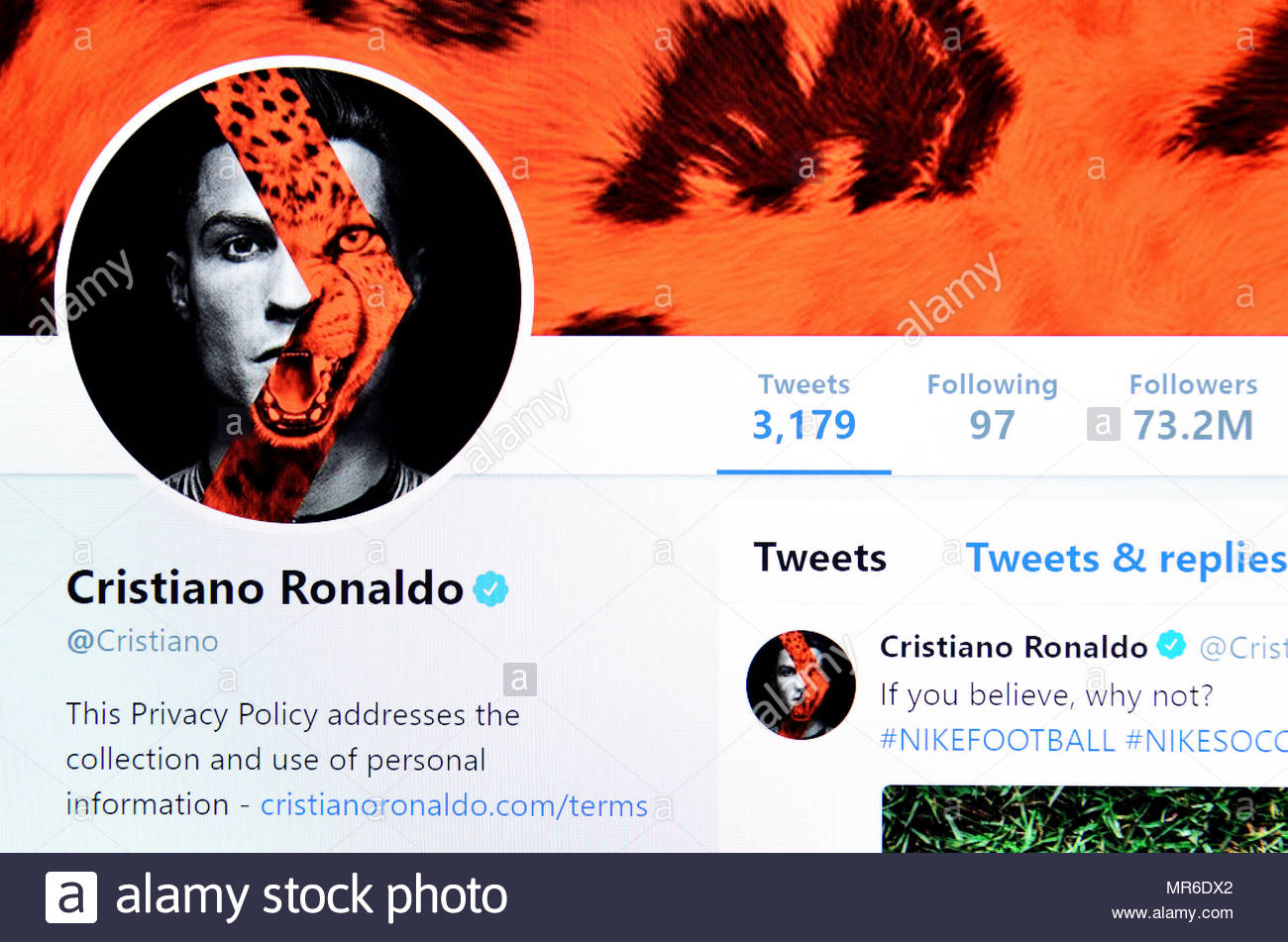Viewport: 1288px width, 942px height.
Task: Open the Followers count showing 73.2M
Action: click(x=1193, y=408)
